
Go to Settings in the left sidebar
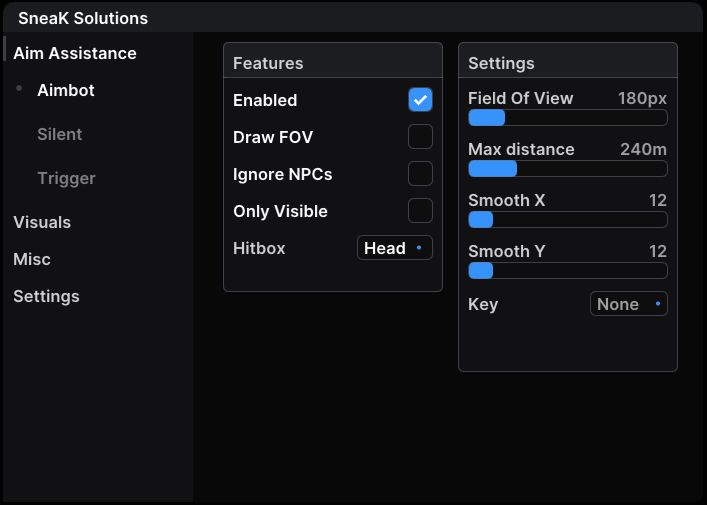46,296
